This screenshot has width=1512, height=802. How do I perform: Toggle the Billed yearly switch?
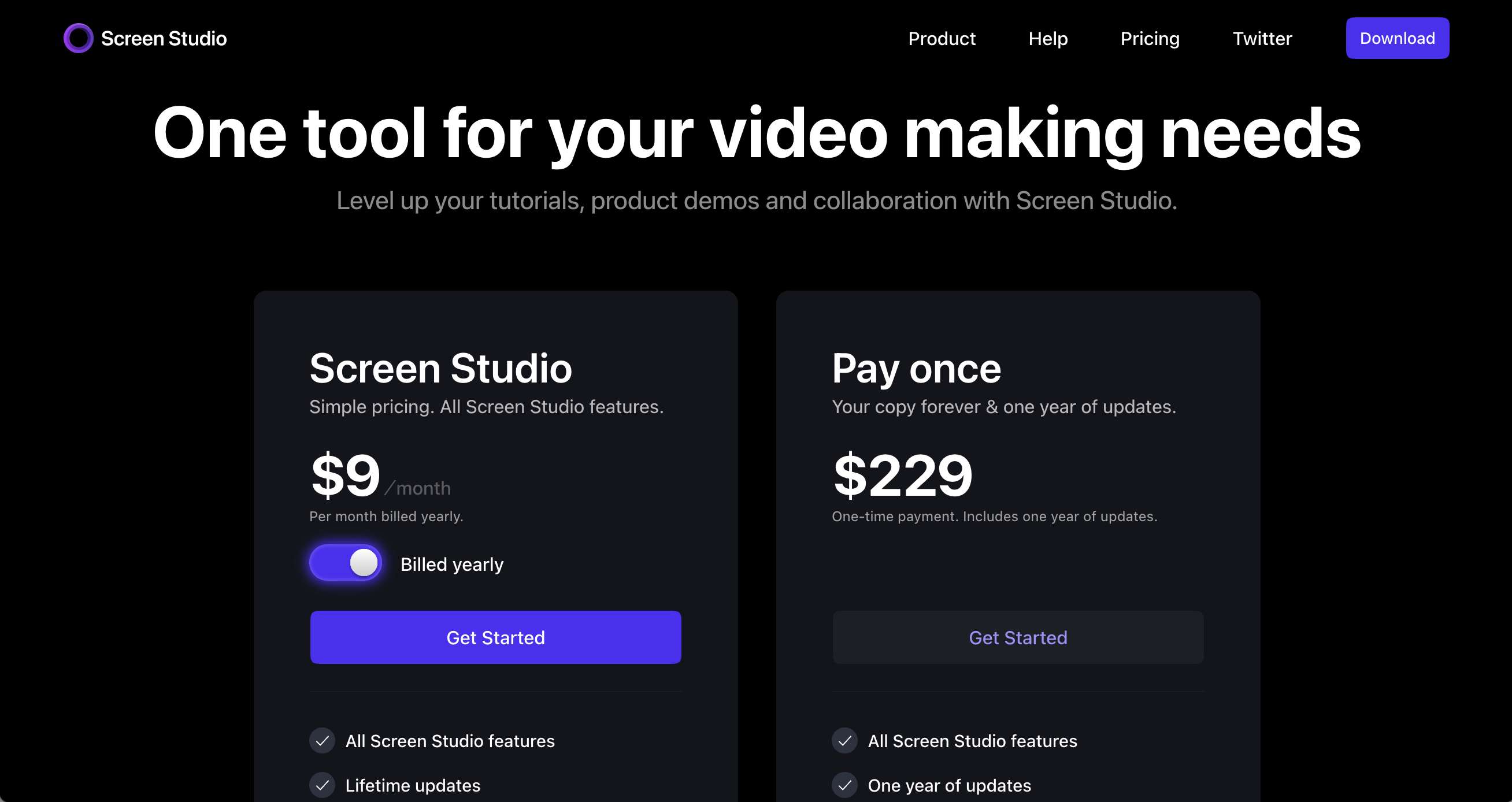(346, 563)
